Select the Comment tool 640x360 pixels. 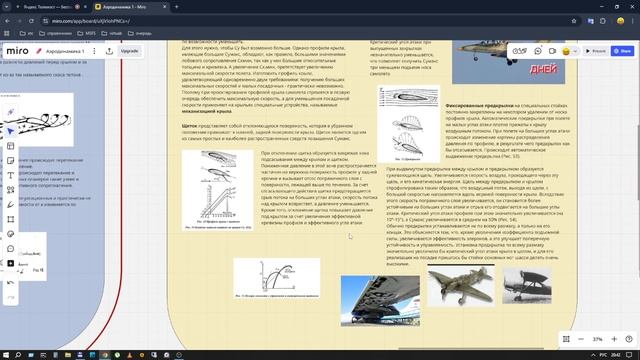tap(11, 249)
